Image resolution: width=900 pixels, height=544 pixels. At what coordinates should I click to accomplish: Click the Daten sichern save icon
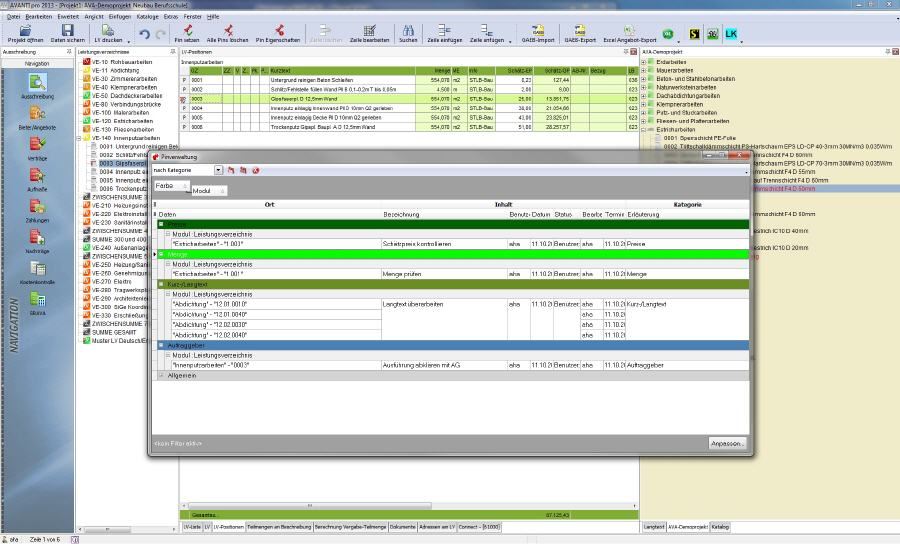(68, 32)
